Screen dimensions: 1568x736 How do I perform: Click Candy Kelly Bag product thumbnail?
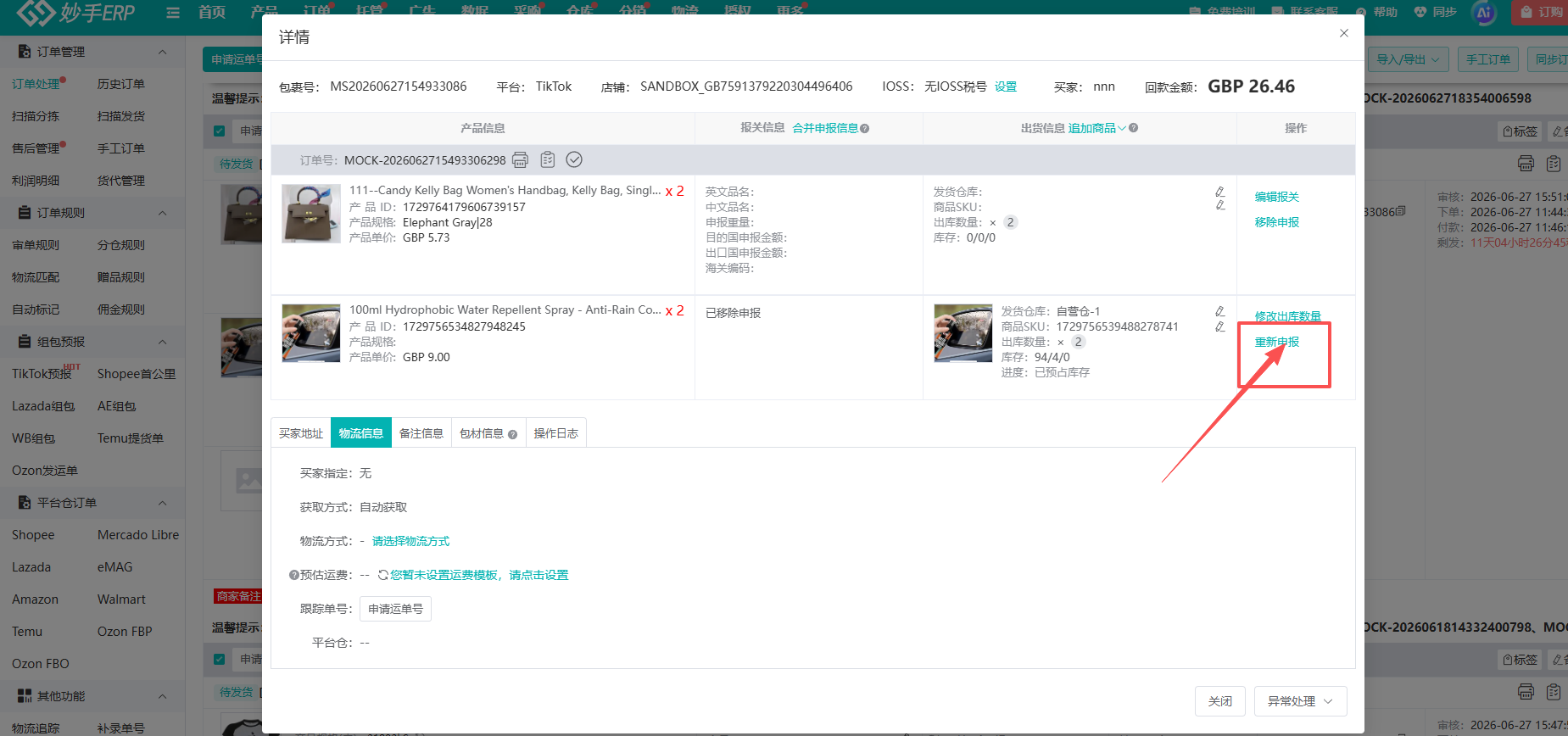(x=311, y=214)
